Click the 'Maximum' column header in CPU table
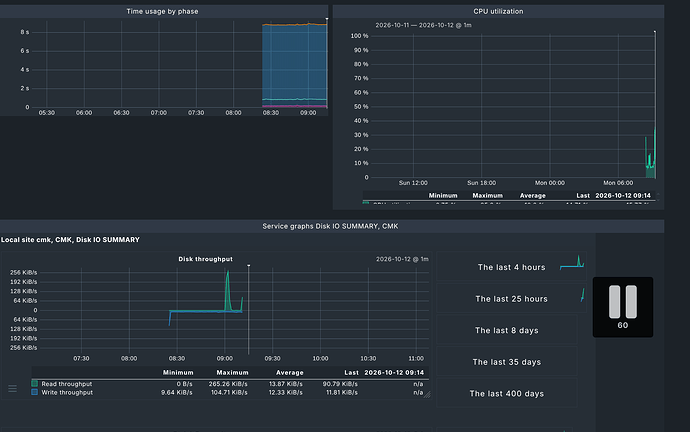Viewport: 690px width, 432px height. (488, 195)
